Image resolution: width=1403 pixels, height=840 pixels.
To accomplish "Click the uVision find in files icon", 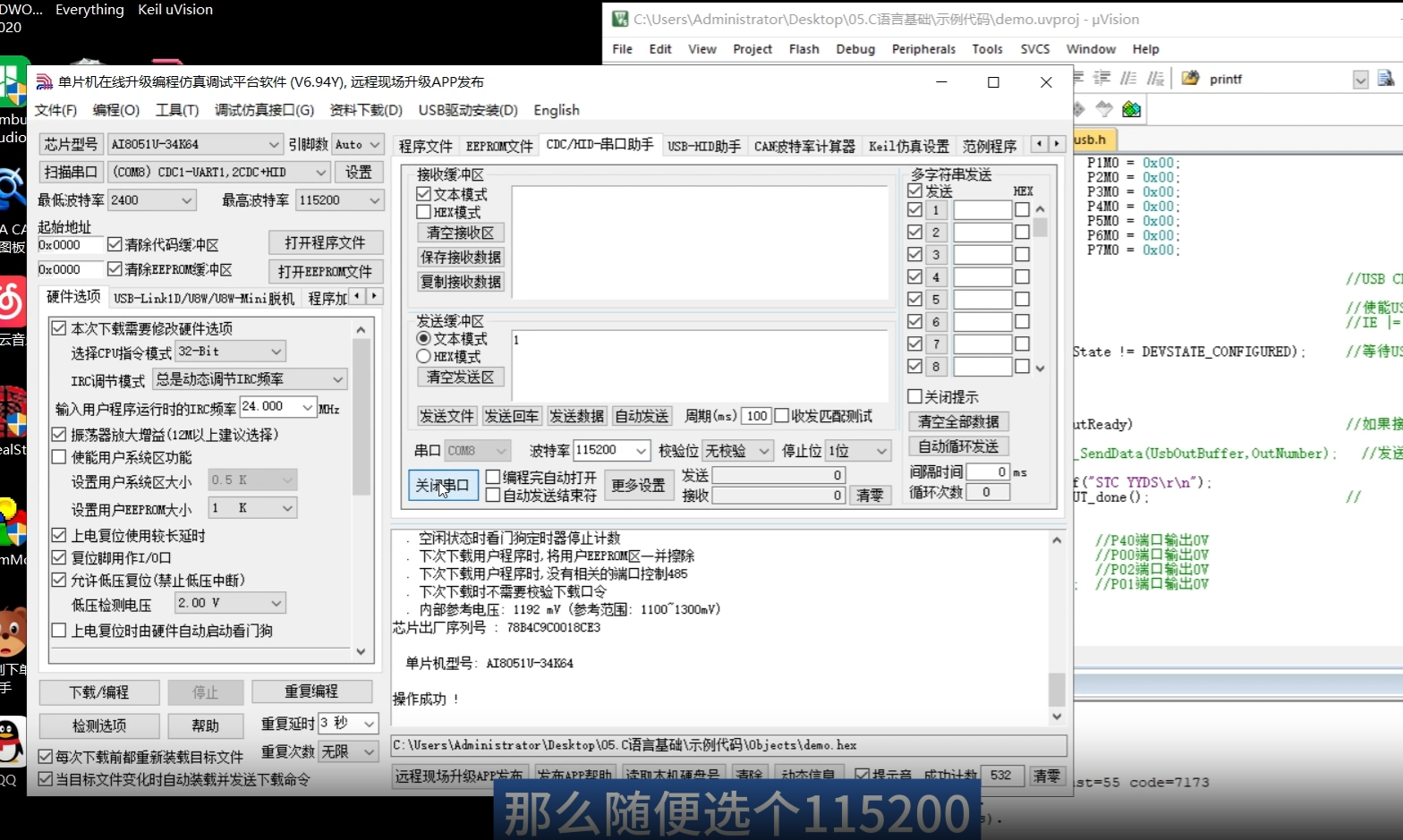I will tap(1190, 78).
